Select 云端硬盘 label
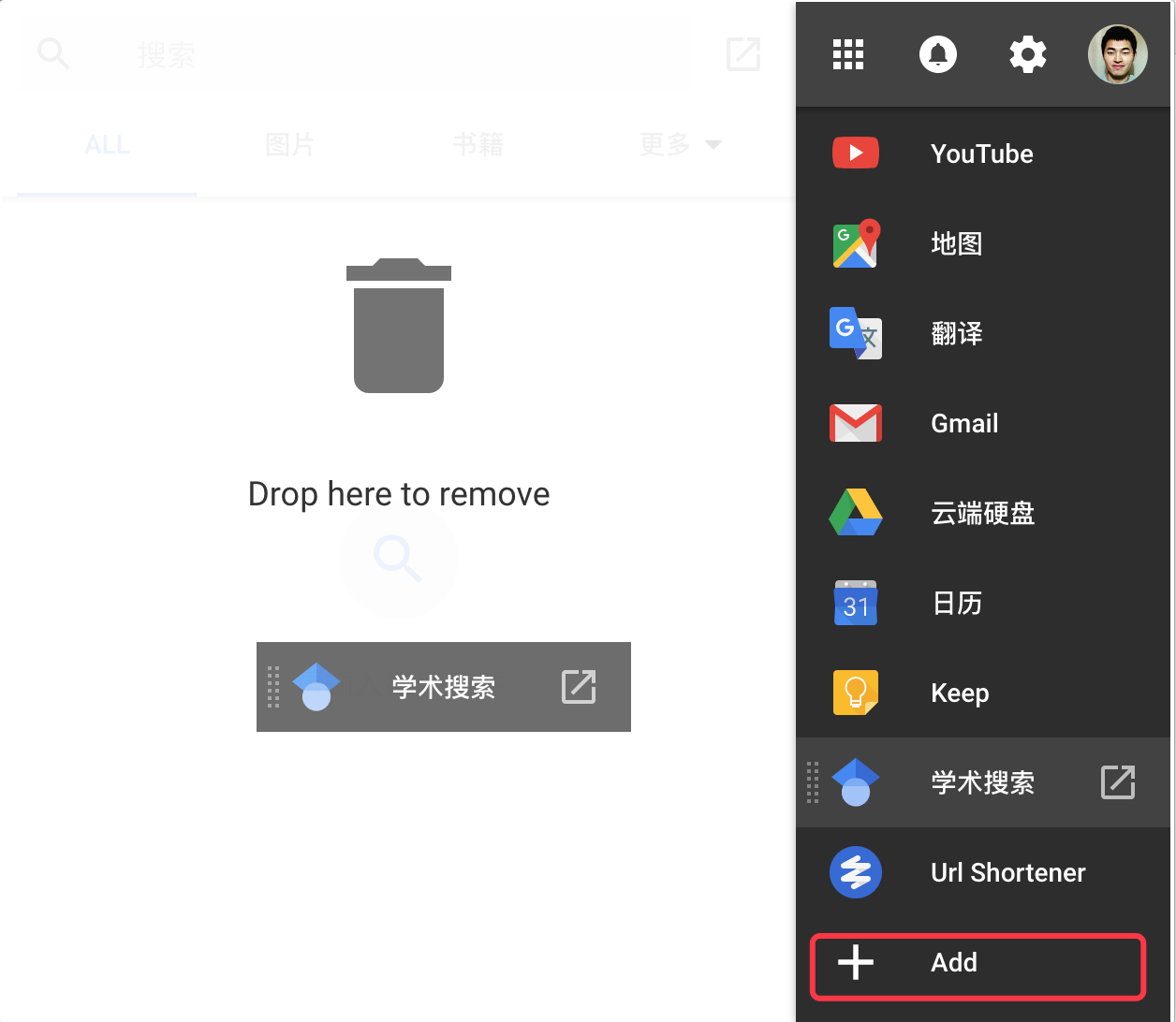 pos(983,513)
